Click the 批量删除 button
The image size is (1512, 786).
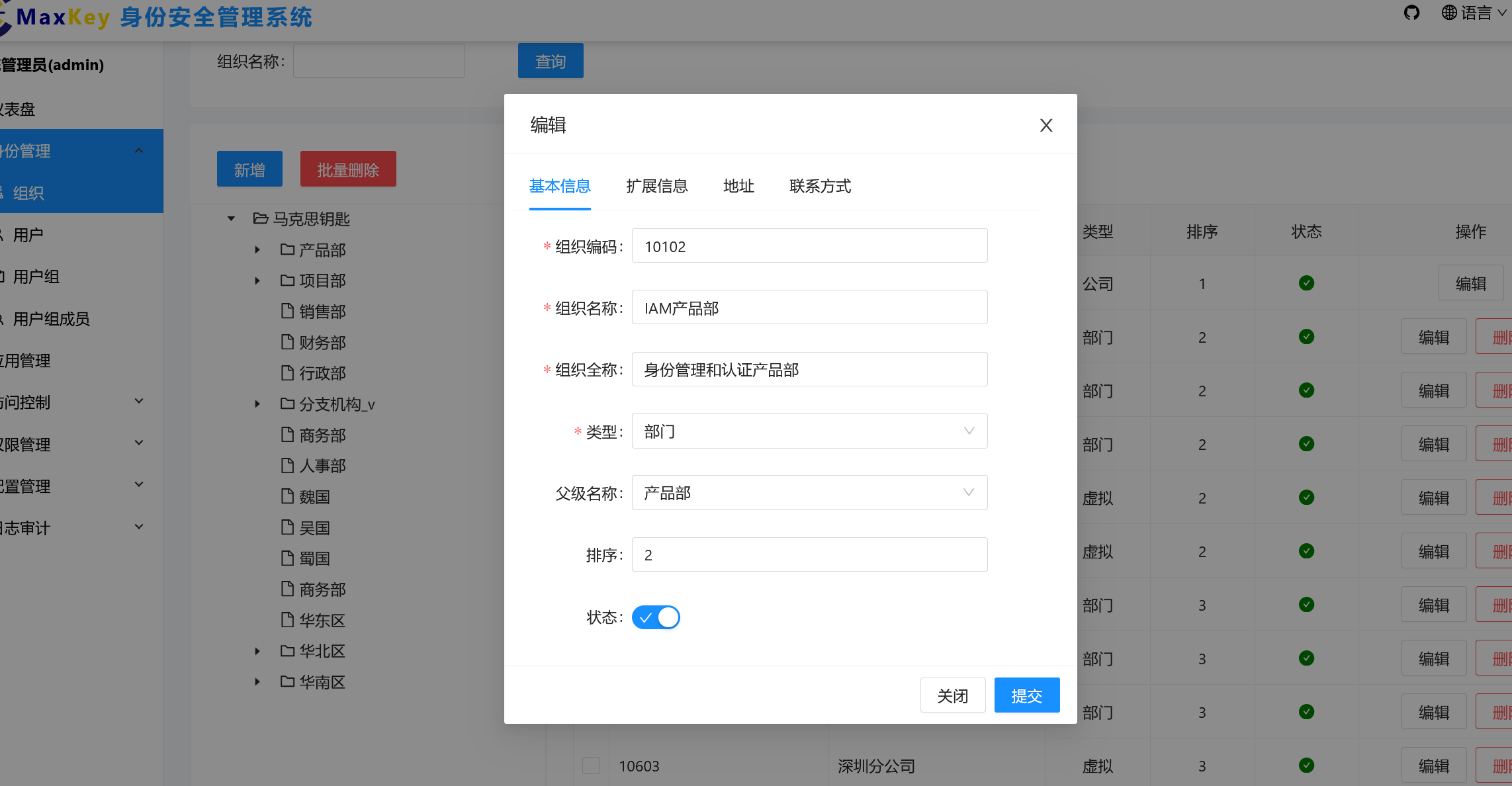(347, 169)
